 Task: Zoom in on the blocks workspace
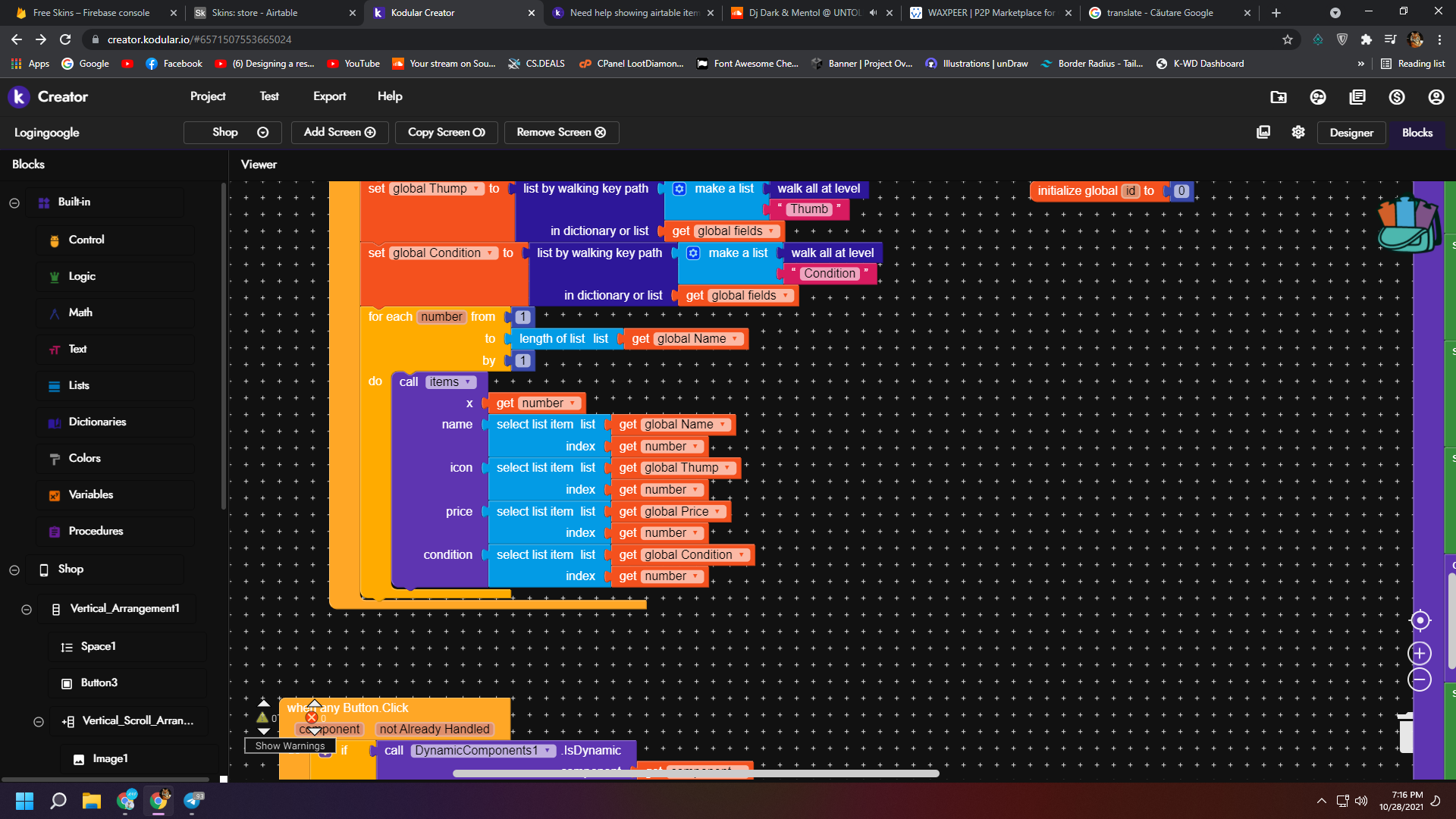click(1420, 653)
